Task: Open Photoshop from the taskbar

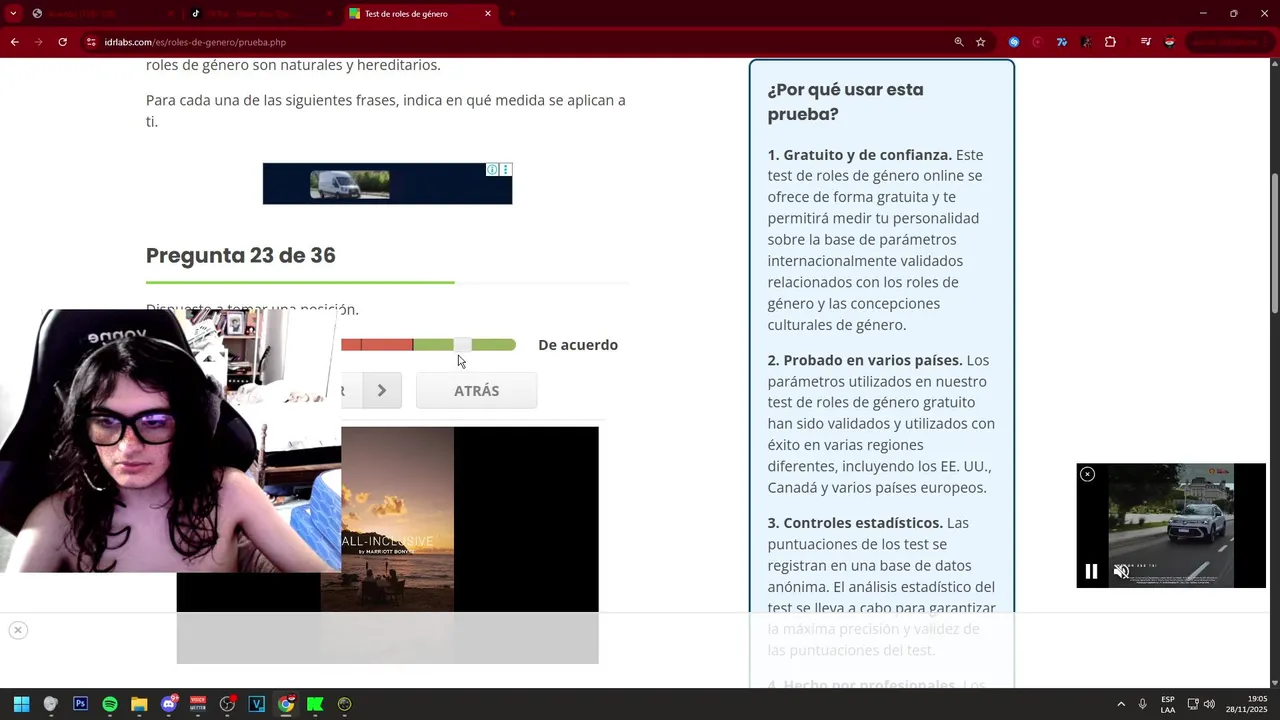Action: click(x=80, y=704)
